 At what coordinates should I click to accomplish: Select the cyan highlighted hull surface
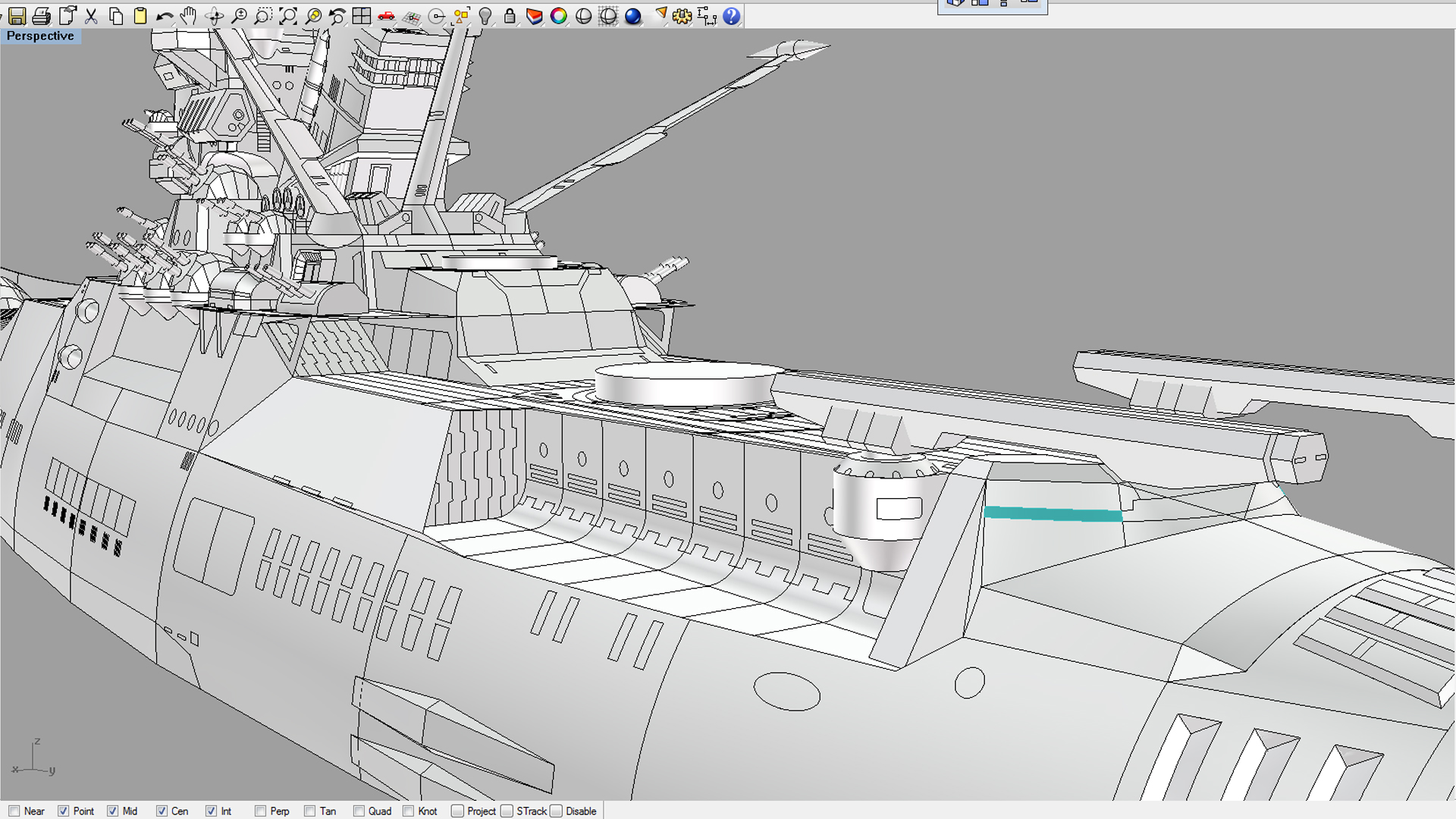pyautogui.click(x=1053, y=514)
